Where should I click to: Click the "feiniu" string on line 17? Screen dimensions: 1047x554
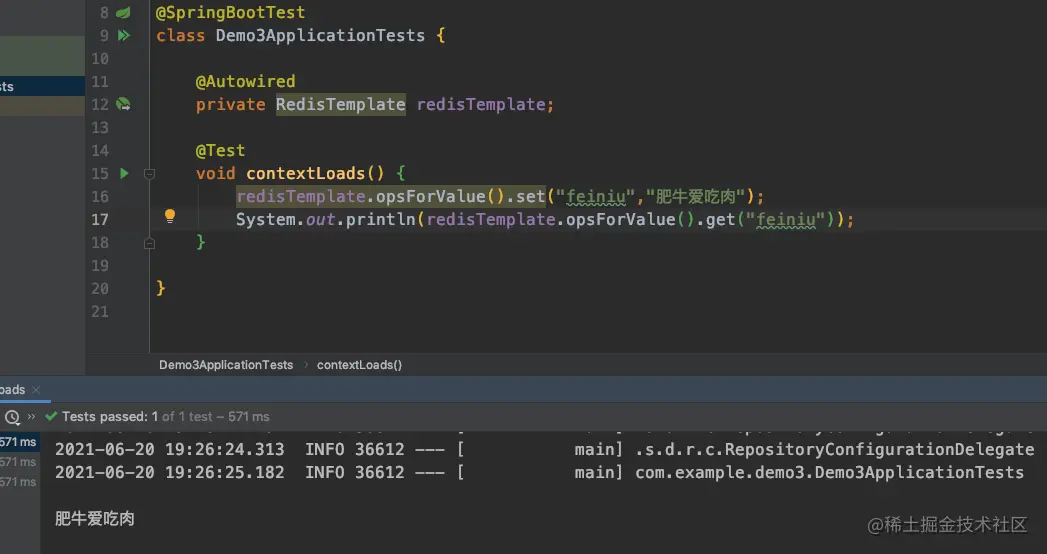[786, 220]
